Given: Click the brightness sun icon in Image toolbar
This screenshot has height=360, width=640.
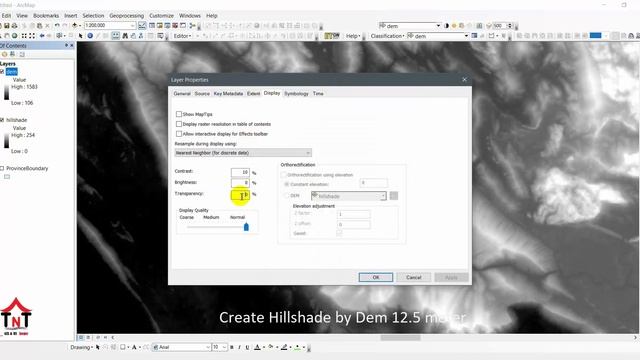Looking at the screenshot, I should [454, 26].
